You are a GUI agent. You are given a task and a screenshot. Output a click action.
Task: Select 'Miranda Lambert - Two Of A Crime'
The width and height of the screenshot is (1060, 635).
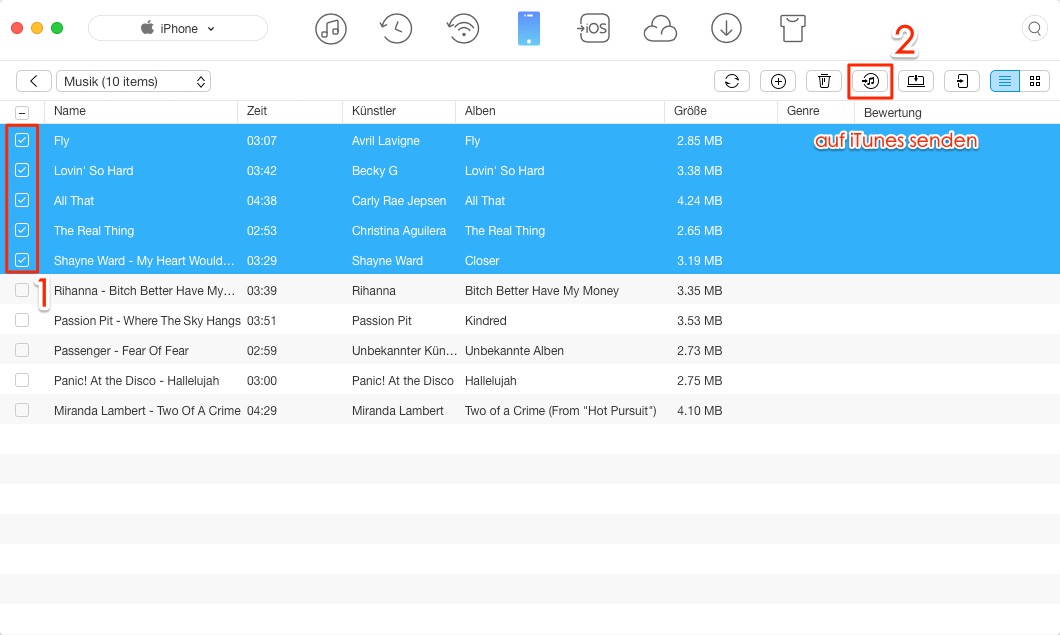[147, 410]
